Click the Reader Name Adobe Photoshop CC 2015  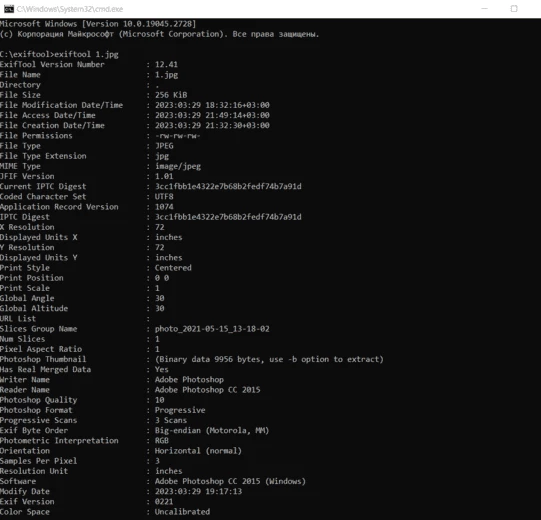click(x=207, y=390)
